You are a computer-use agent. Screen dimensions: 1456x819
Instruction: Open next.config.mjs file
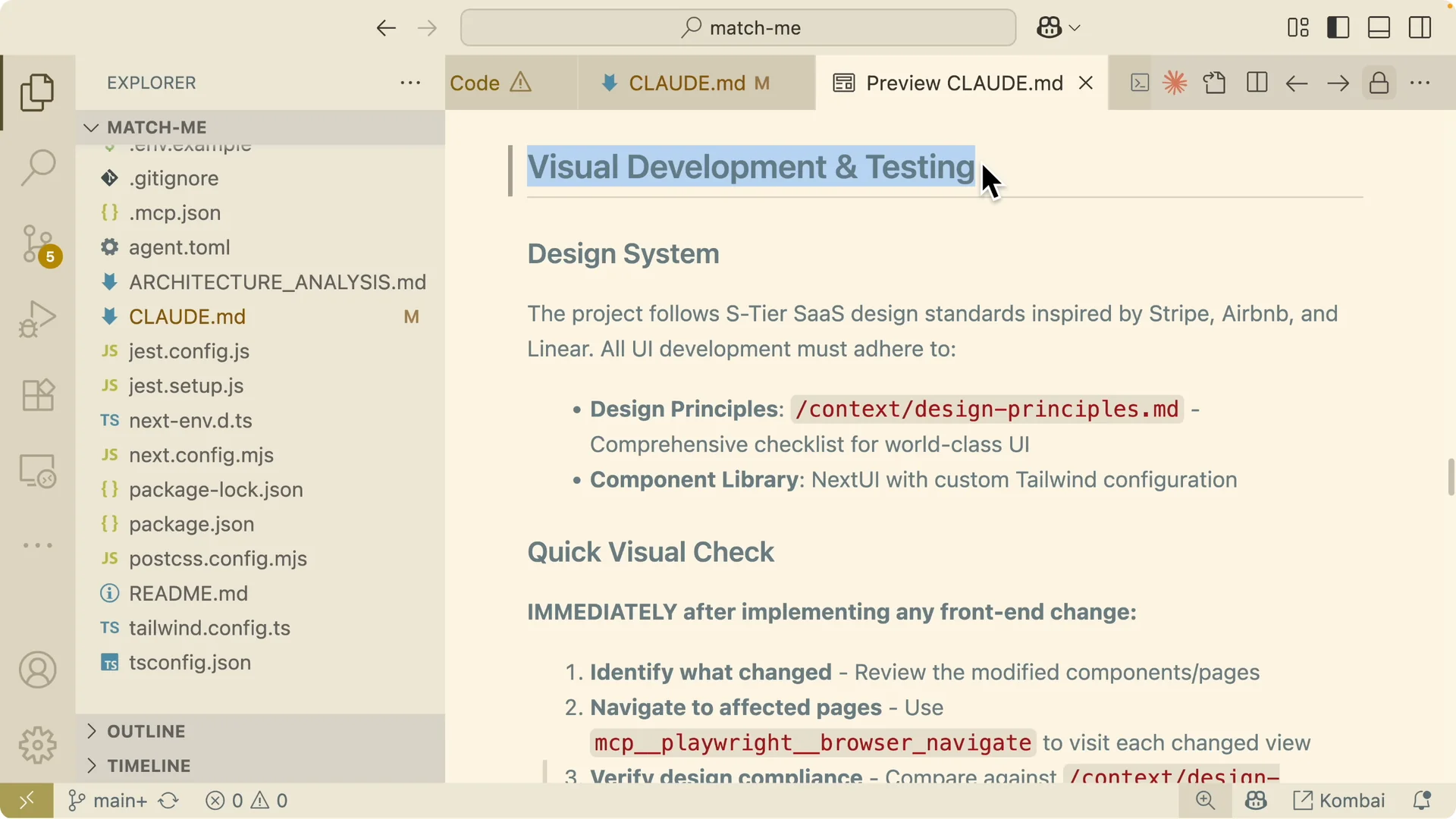(260, 455)
